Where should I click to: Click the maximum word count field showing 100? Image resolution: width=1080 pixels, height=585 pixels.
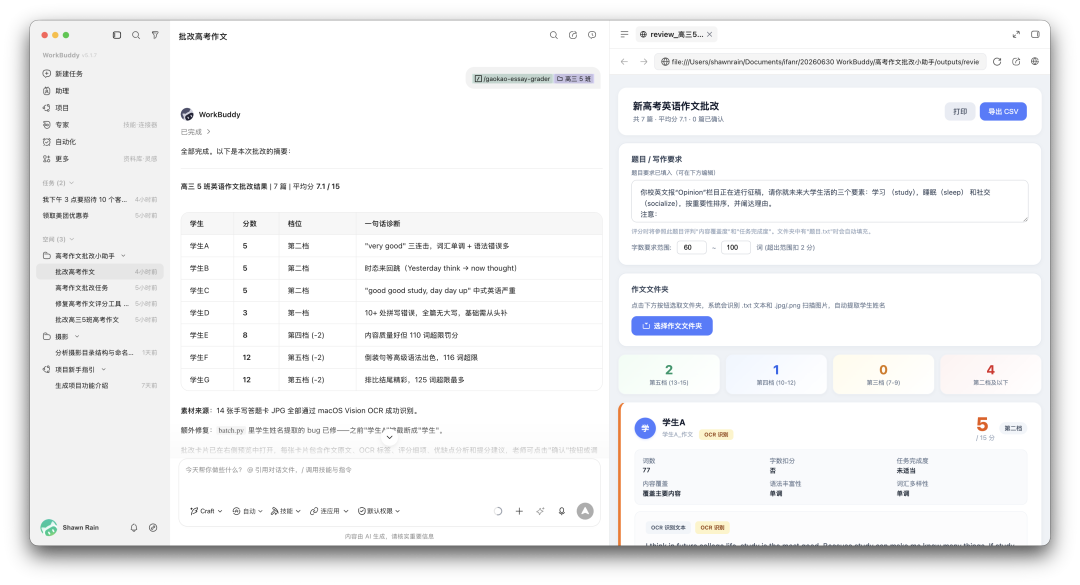click(x=736, y=247)
